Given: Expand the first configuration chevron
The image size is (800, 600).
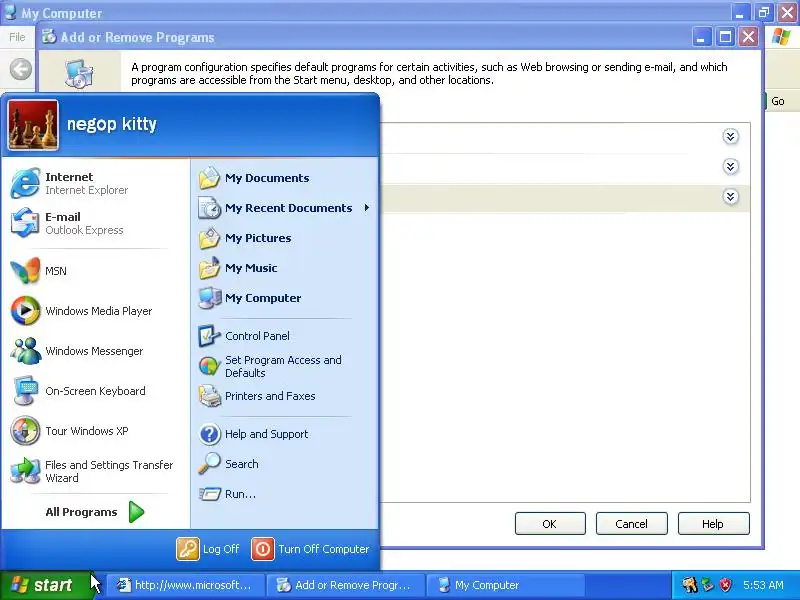Looking at the screenshot, I should coord(731,137).
